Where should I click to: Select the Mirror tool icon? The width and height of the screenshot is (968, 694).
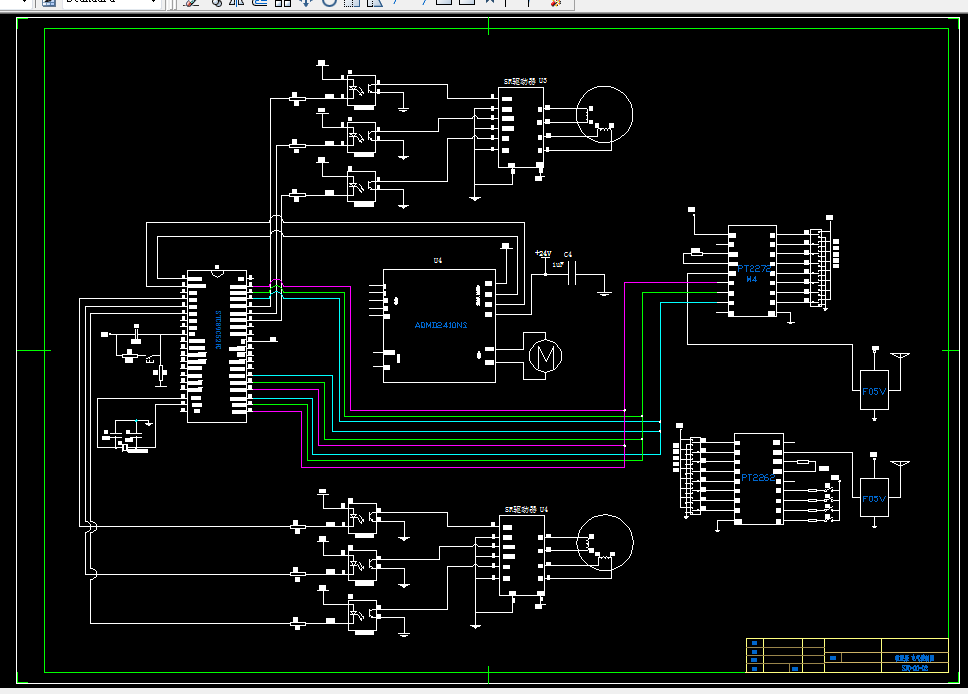point(236,2)
